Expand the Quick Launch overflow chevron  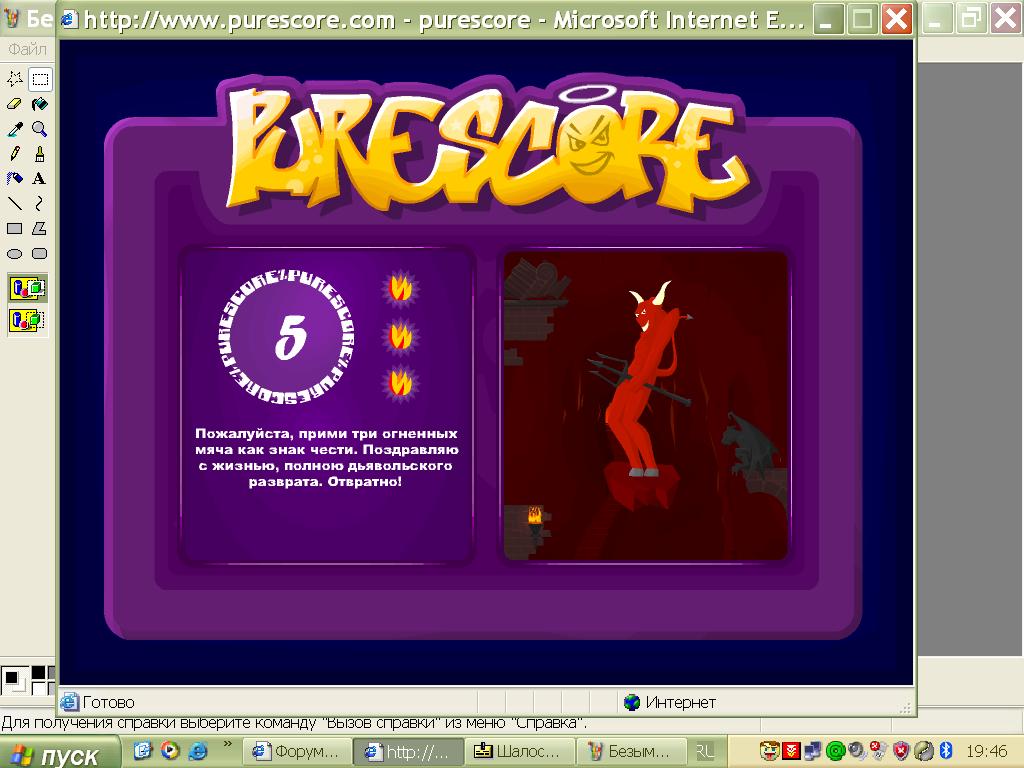228,745
